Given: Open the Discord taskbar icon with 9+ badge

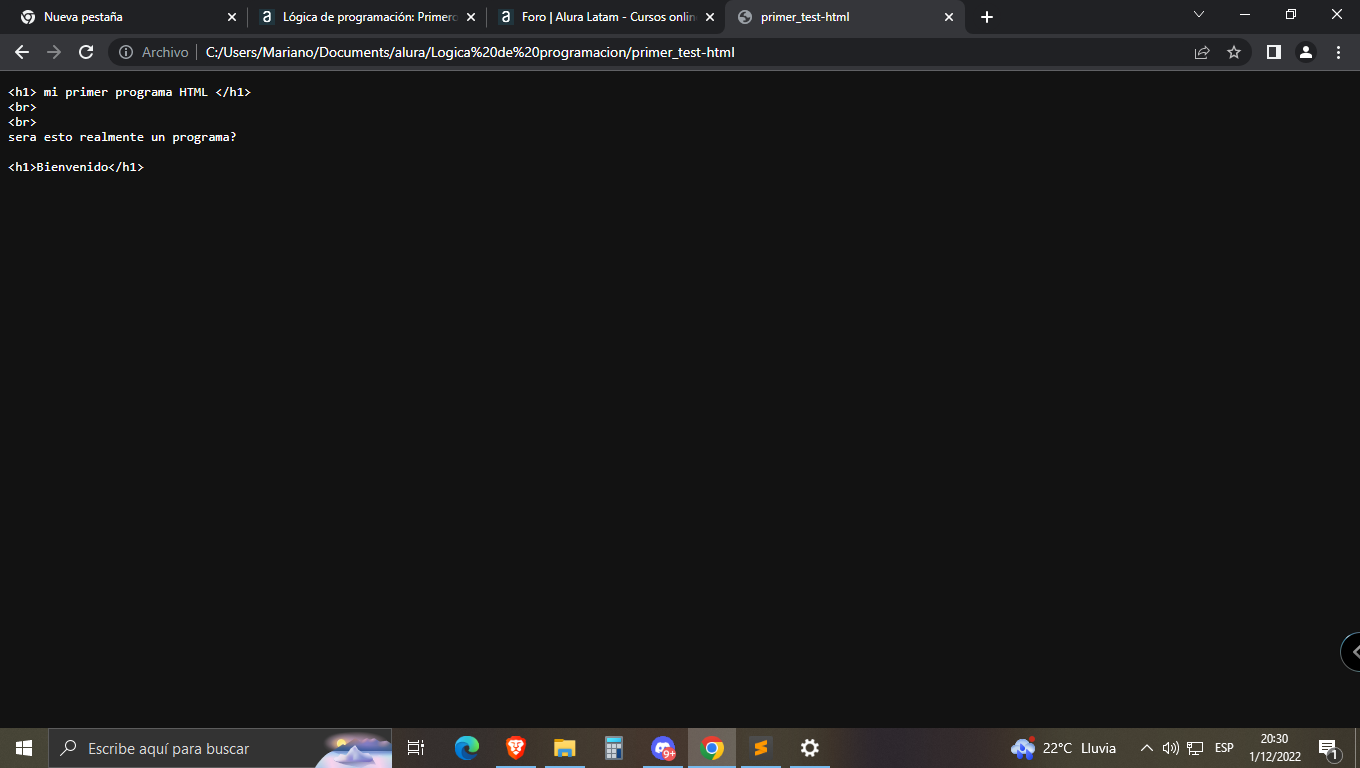Looking at the screenshot, I should 663,748.
